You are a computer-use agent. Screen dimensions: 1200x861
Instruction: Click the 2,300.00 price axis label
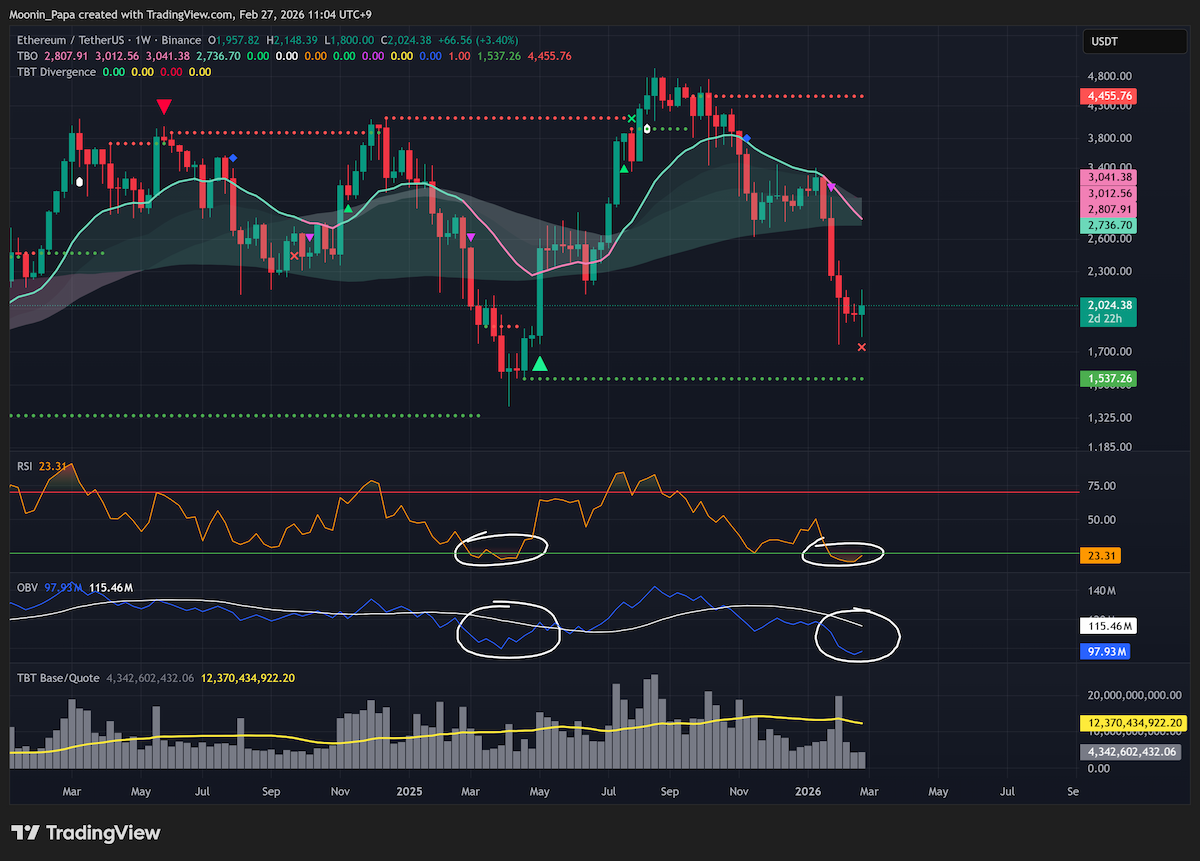coord(1109,271)
